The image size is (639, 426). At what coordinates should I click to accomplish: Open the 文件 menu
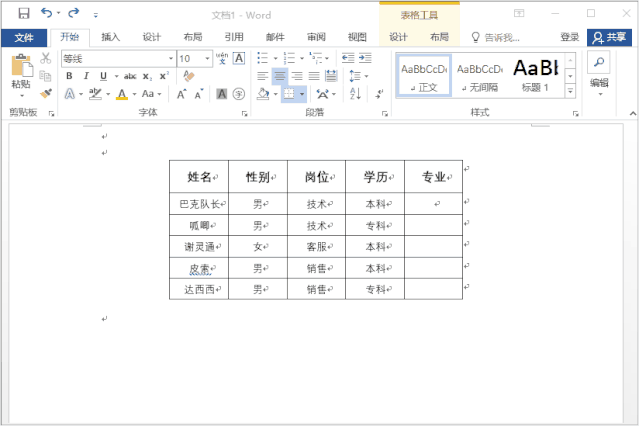coord(24,37)
